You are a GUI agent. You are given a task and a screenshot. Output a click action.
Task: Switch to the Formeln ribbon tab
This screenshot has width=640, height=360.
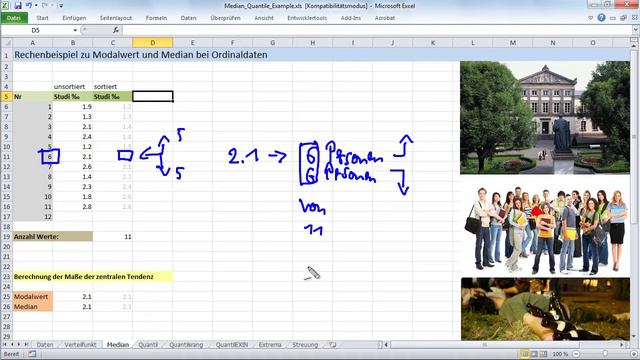click(x=156, y=18)
